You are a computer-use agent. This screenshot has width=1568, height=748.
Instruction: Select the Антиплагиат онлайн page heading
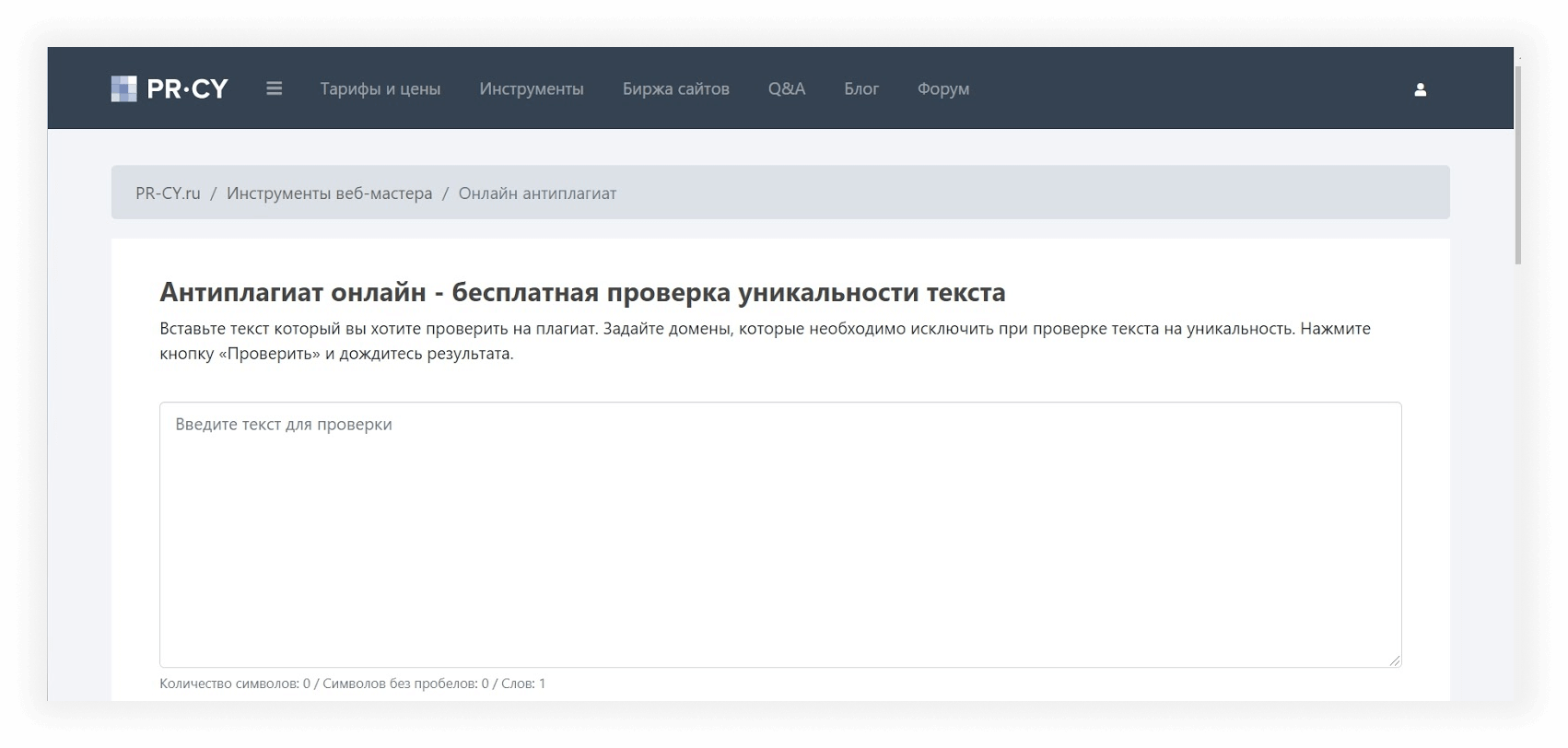[582, 292]
